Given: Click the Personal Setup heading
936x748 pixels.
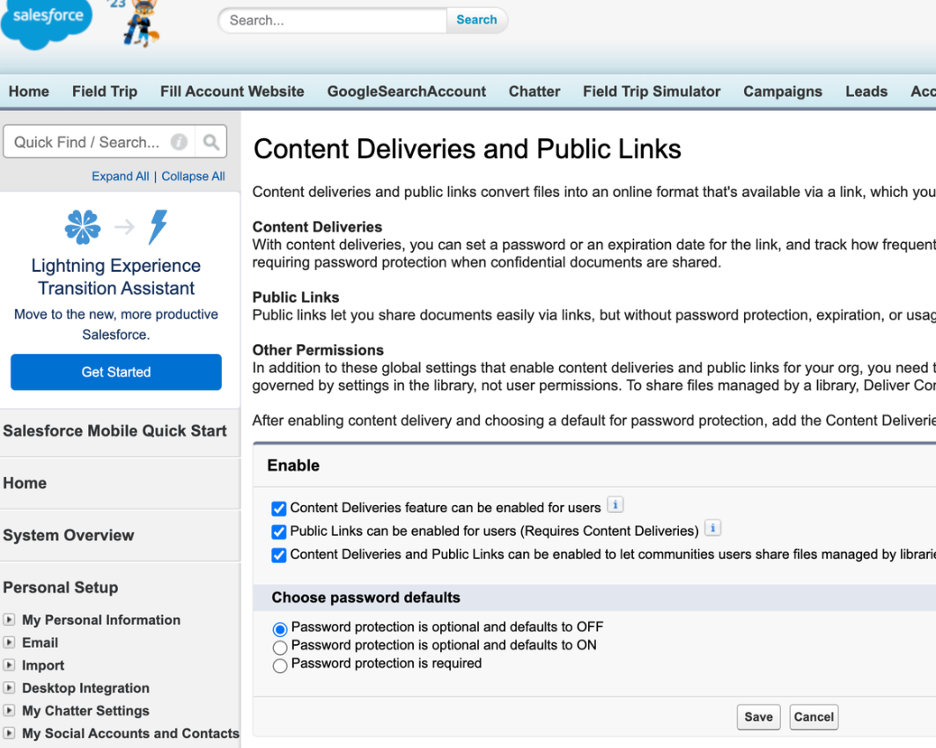Looking at the screenshot, I should (60, 587).
